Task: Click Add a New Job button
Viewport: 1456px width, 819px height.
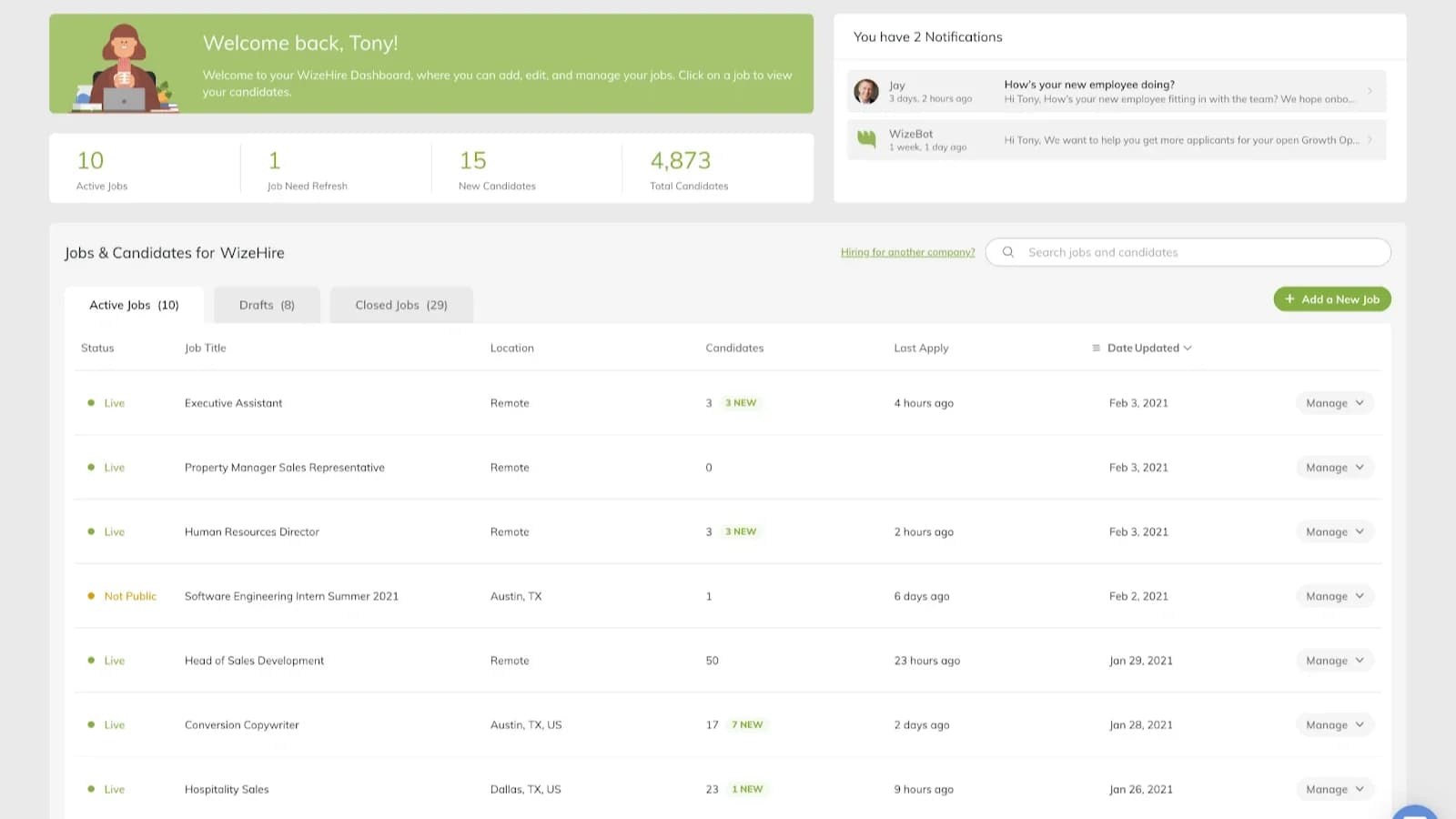Action: click(1332, 299)
